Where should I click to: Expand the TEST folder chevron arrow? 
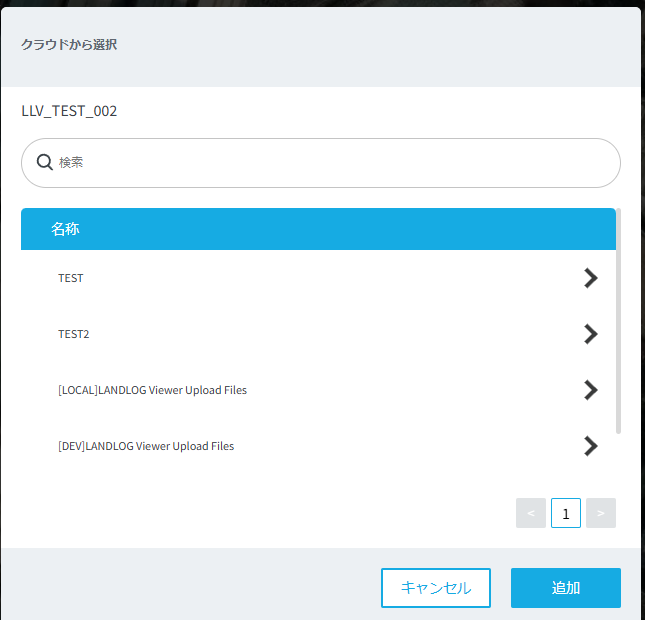click(590, 278)
